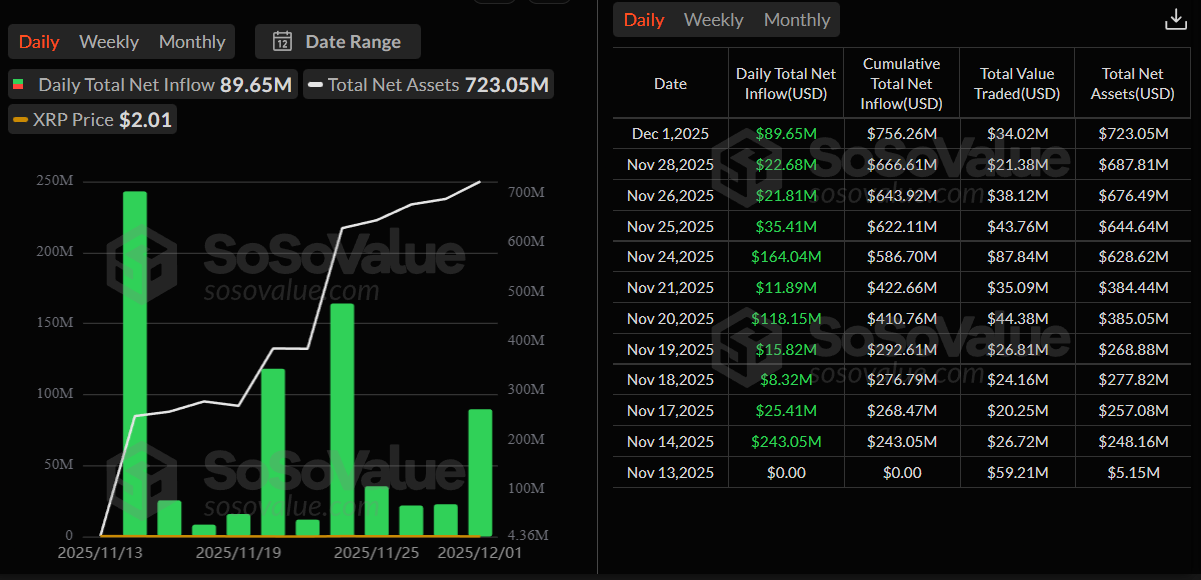1201x580 pixels.
Task: Switch table panel to Weekly view
Action: 713,19
